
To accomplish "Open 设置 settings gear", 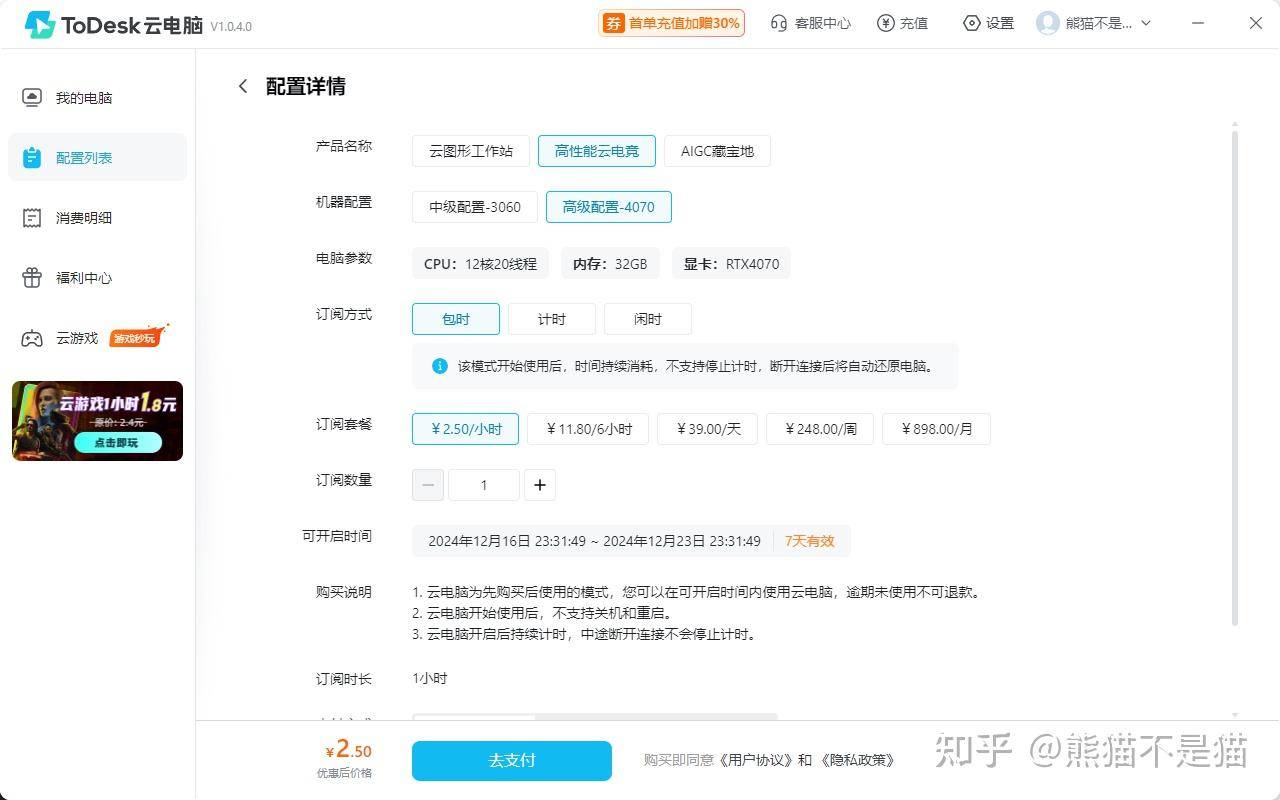I will pyautogui.click(x=988, y=23).
